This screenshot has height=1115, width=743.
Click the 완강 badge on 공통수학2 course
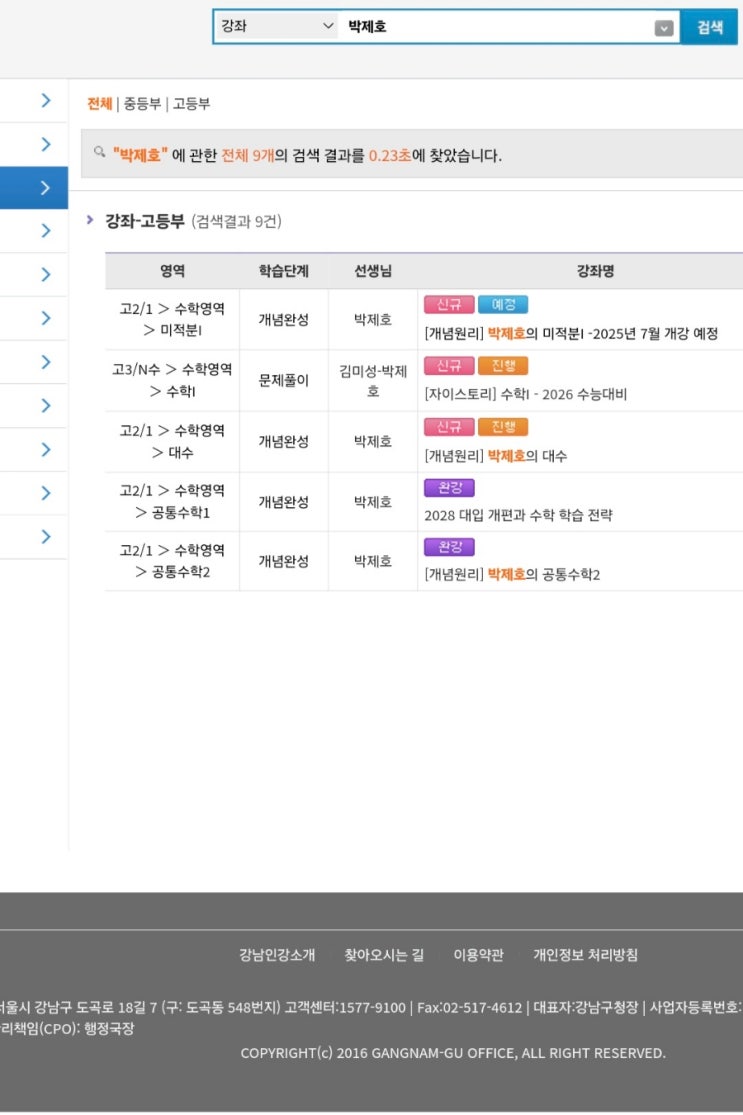[449, 547]
